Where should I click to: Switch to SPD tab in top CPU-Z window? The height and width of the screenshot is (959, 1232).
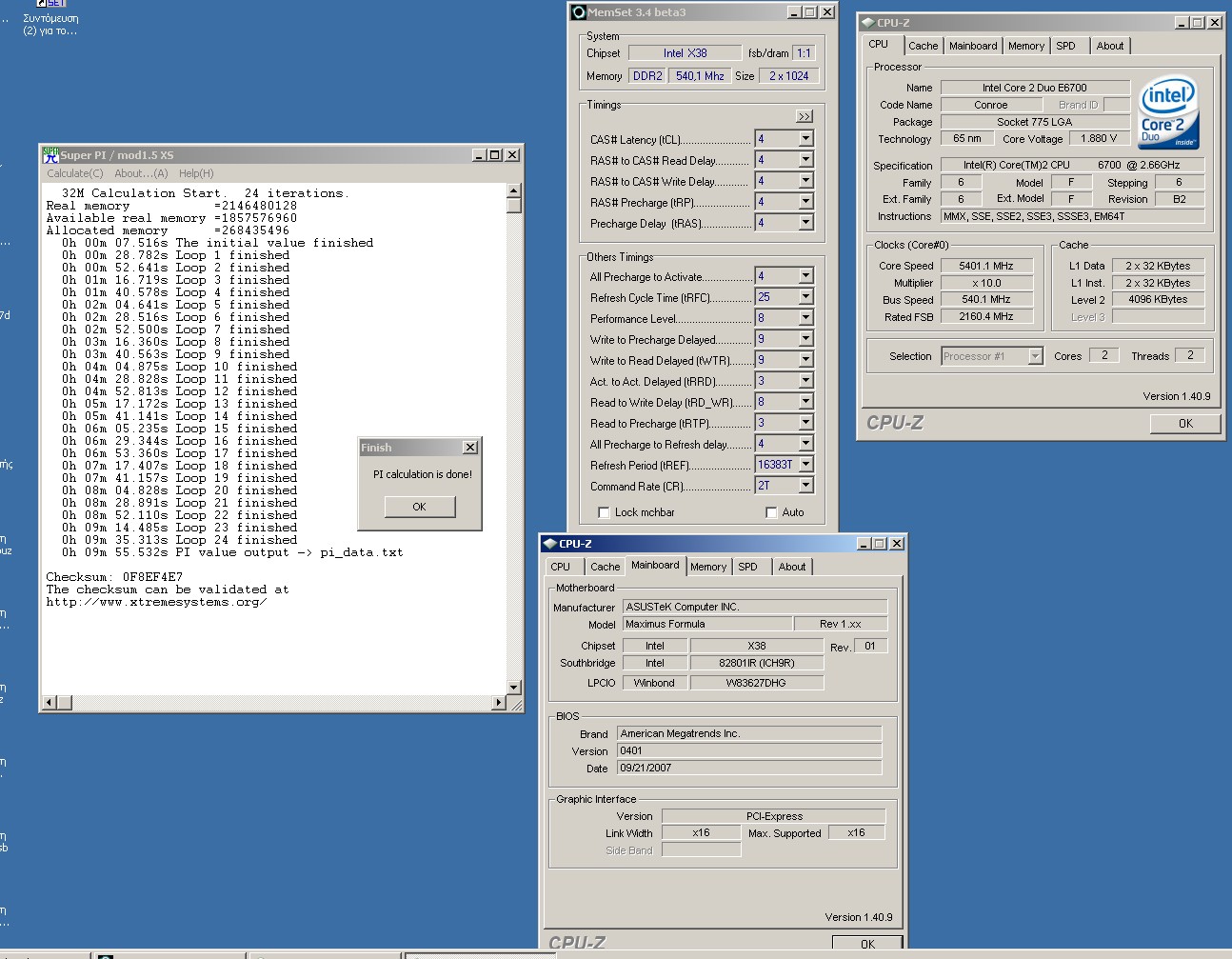1065,46
